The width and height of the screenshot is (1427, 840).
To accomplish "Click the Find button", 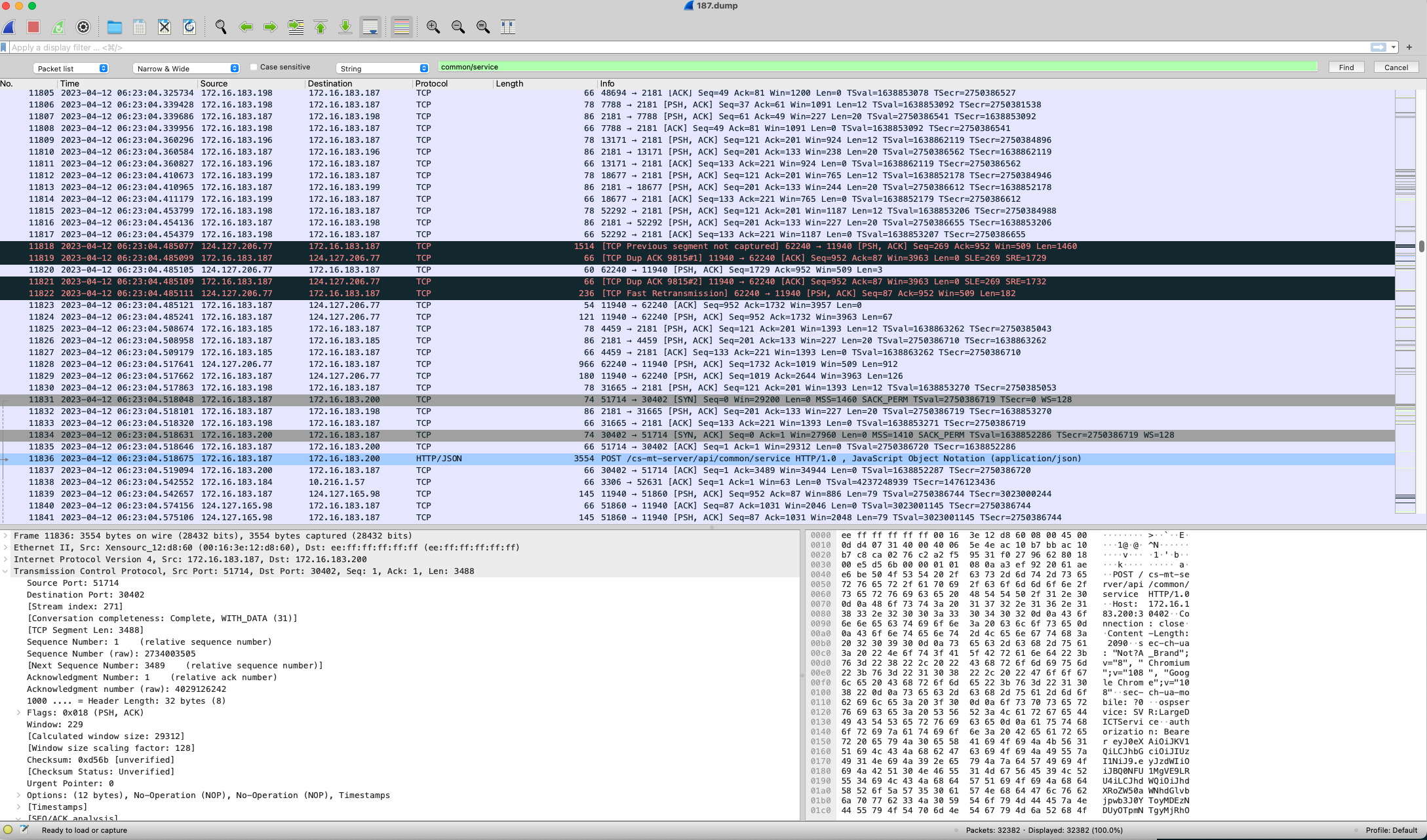I will (1346, 67).
